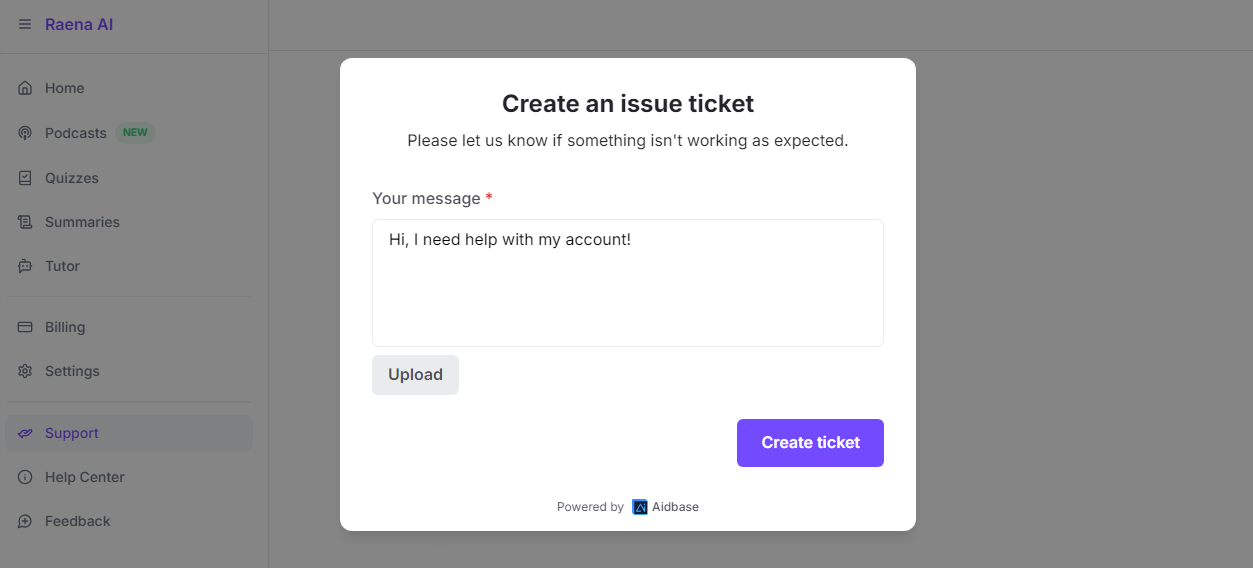Click the Podcasts broadcast icon
The image size is (1253, 568).
(x=25, y=133)
